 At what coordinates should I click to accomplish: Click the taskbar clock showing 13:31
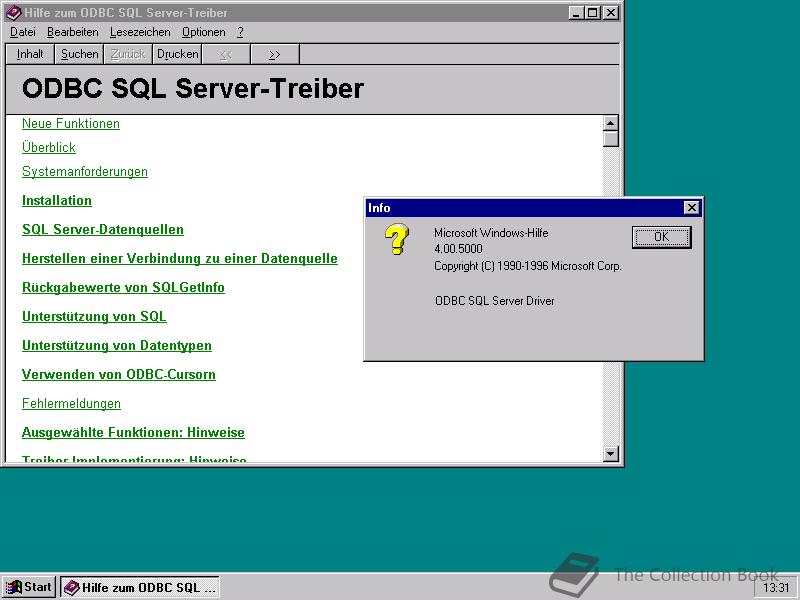776,588
